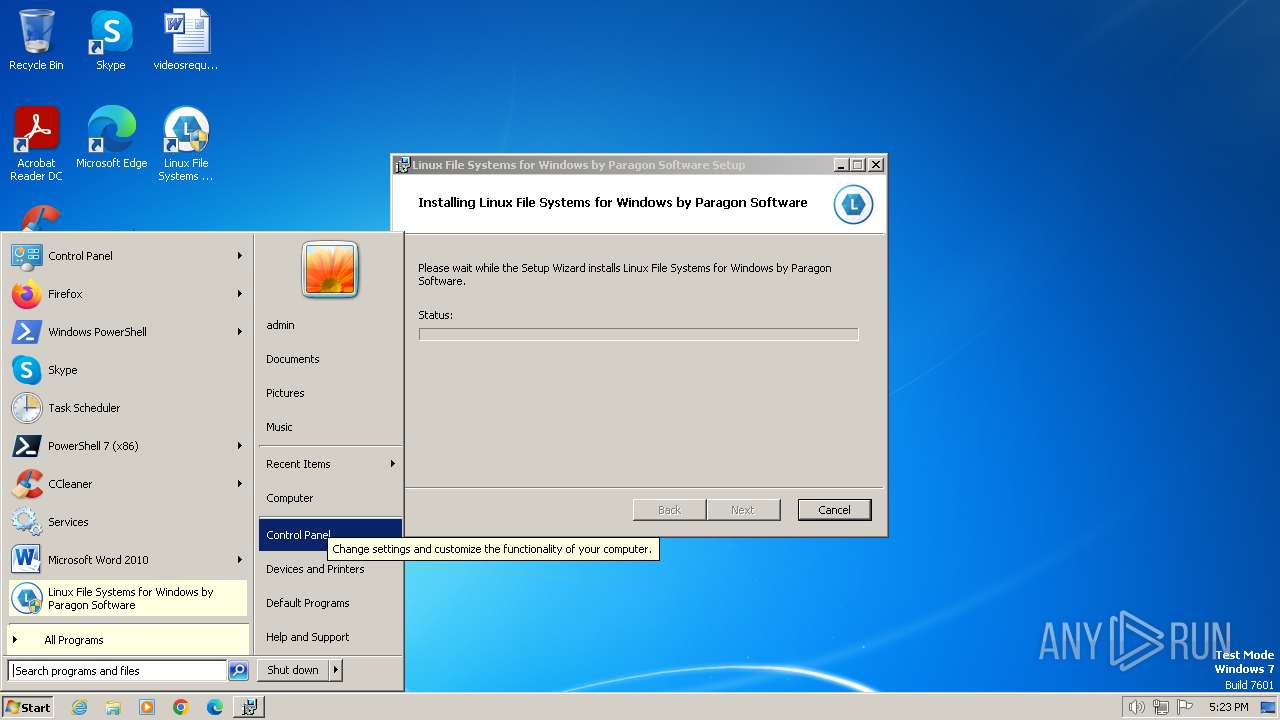Click the Services gears icon

click(27, 522)
